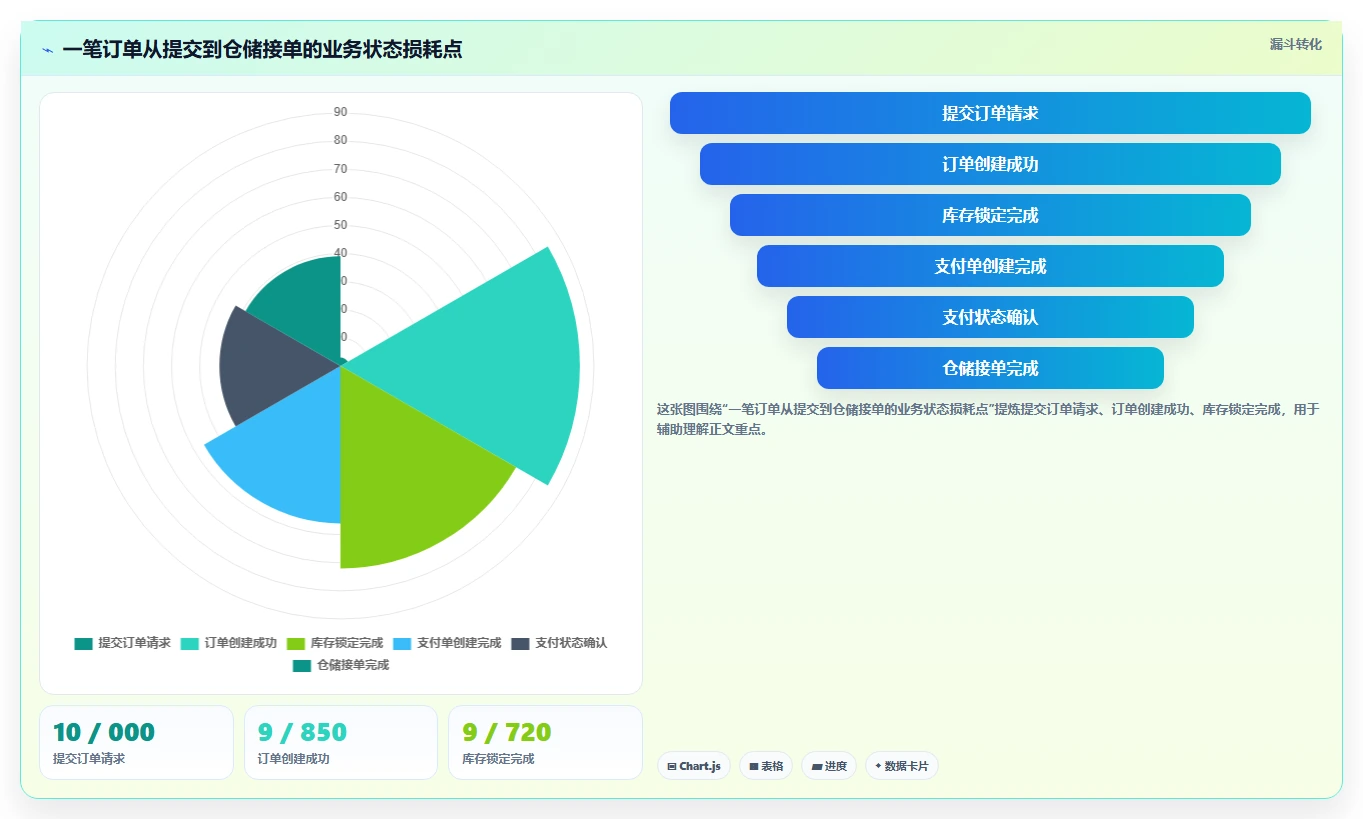Screen dimensions: 1363x819
Task: Click the title 一笔订单从提交到仓储接单的业务状态损耗点
Action: (x=262, y=49)
